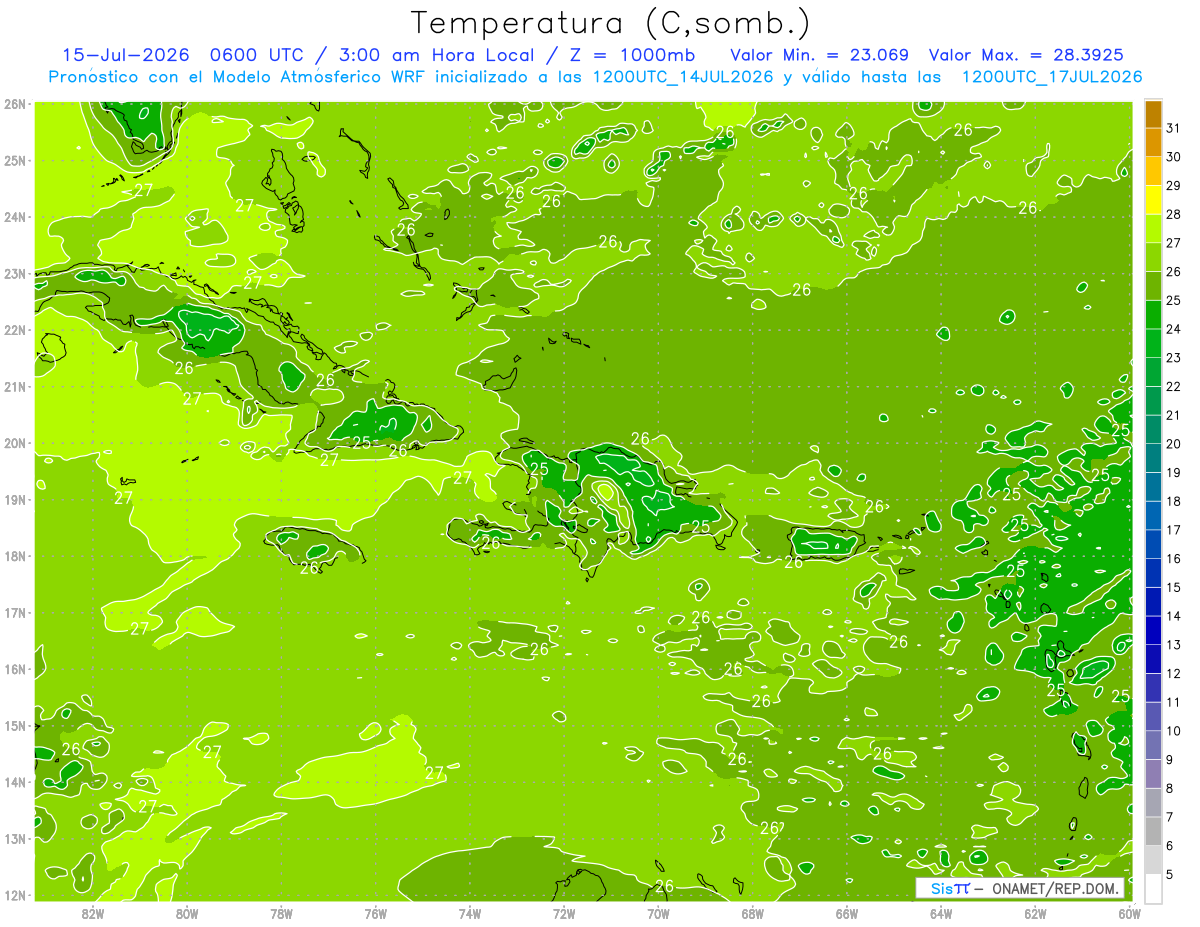This screenshot has height=927, width=1200.
Task: Click the "22N" latitude axis label
Action: click(x=15, y=330)
